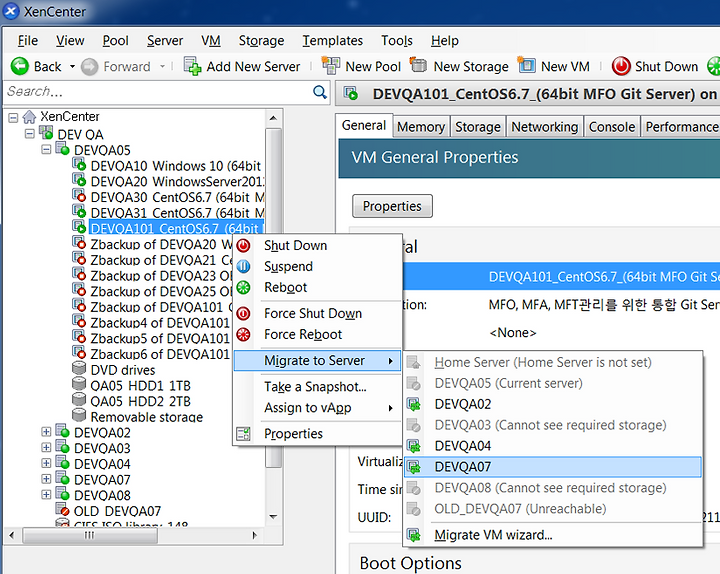This screenshot has width=720, height=574.
Task: Click the Shut Down icon in context menu
Action: point(243,246)
